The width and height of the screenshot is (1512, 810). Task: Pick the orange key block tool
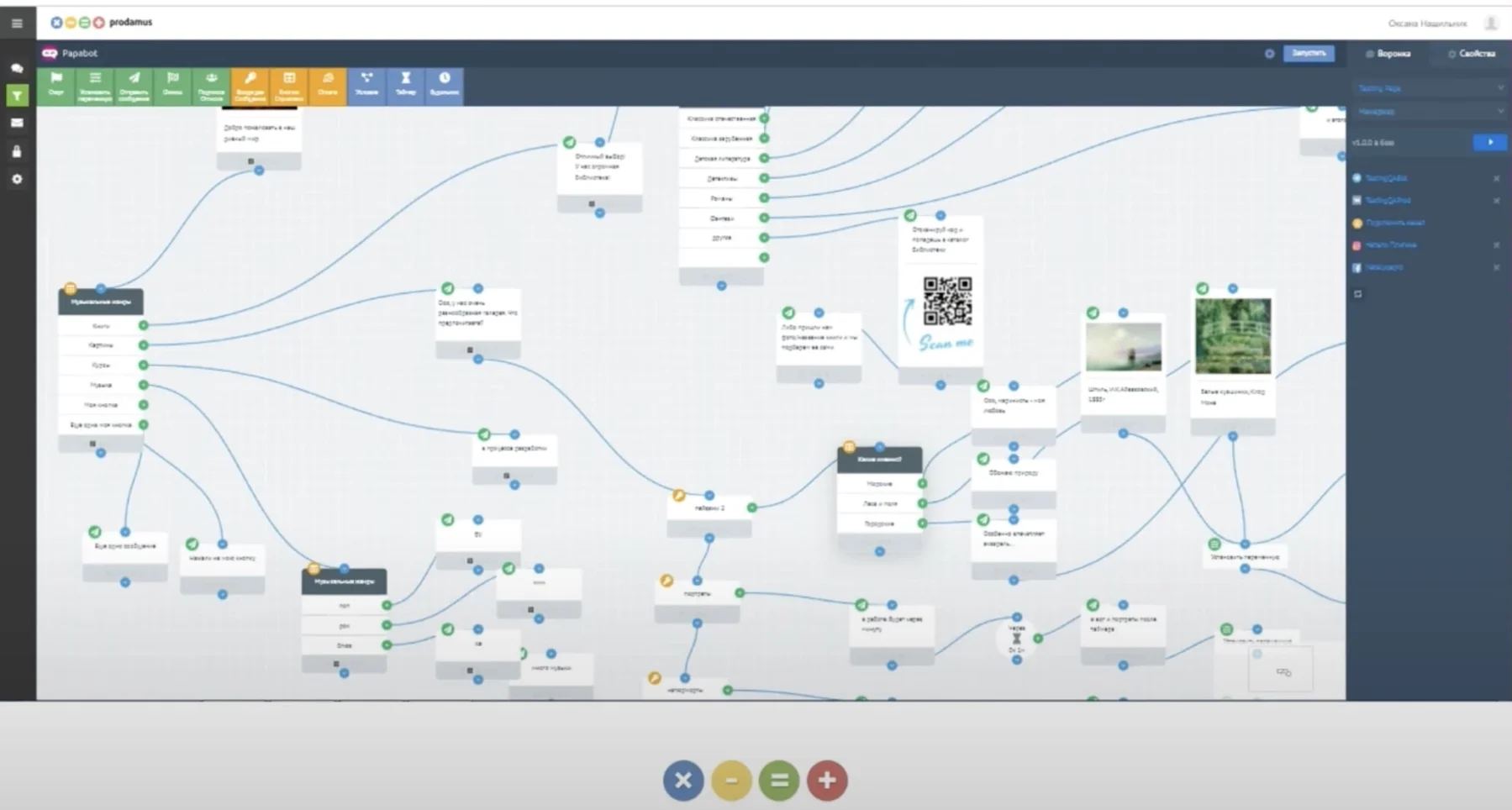[x=250, y=85]
